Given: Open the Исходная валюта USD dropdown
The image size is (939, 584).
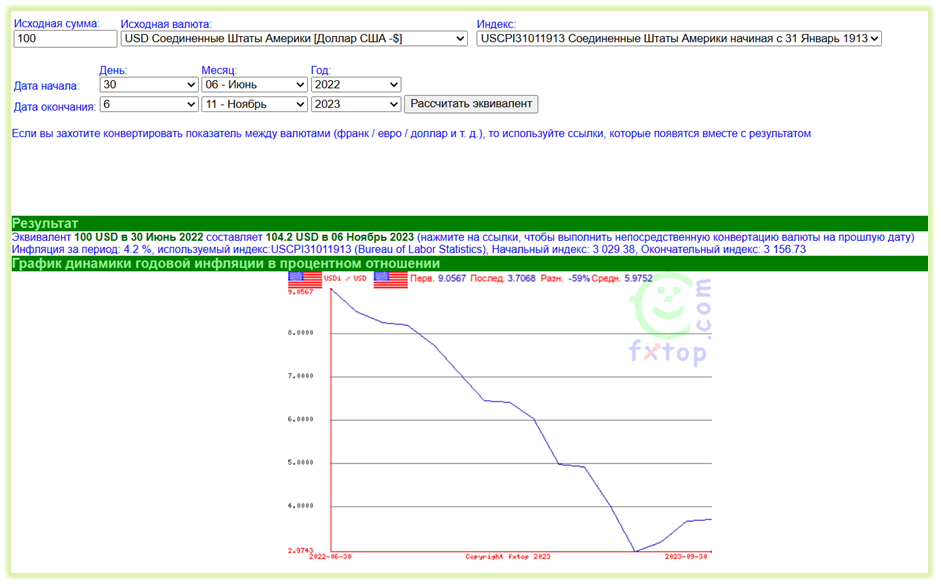Looking at the screenshot, I should click(x=294, y=39).
